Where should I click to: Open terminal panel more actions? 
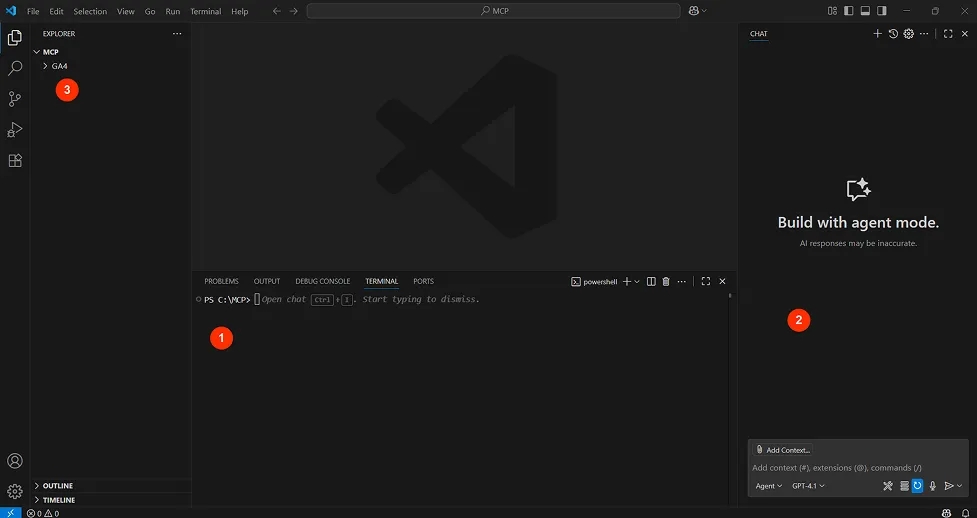tap(682, 282)
